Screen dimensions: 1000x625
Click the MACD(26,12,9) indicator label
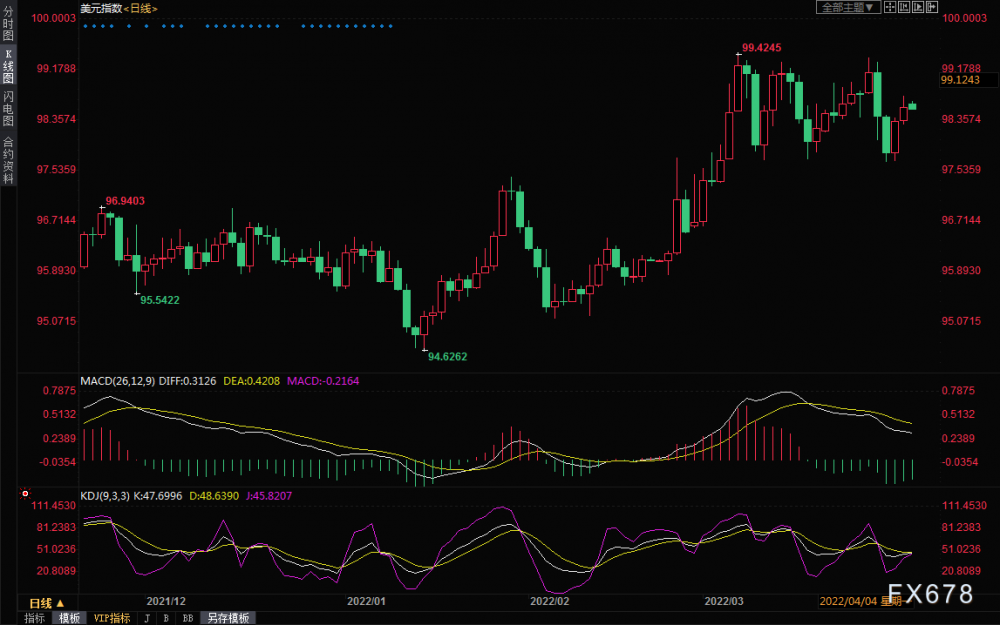(118, 381)
